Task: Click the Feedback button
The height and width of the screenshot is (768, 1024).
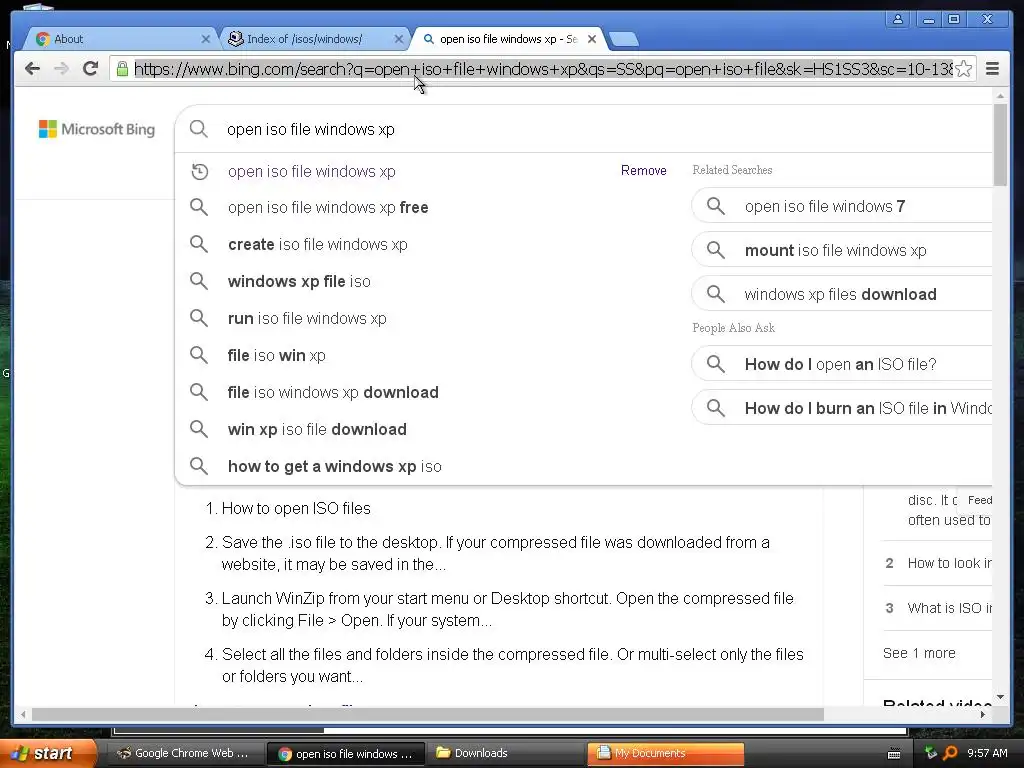Action: [x=976, y=500]
